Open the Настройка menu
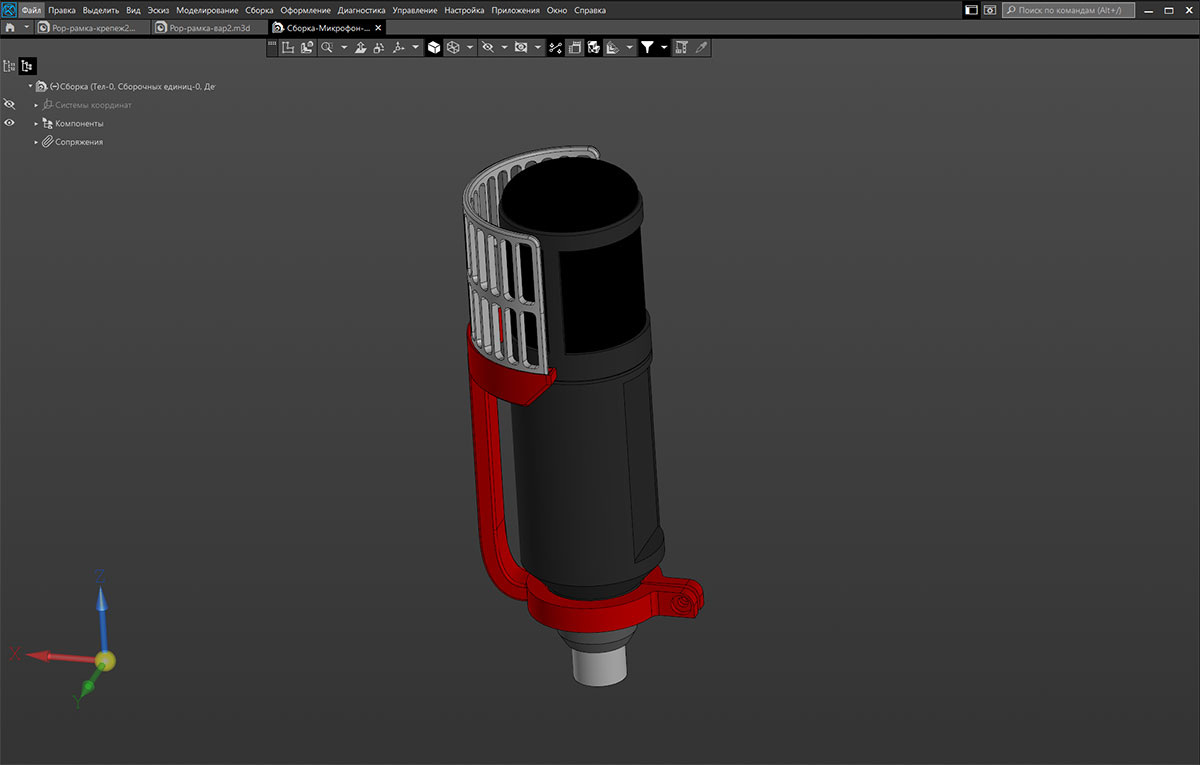Screen dimensions: 1200x765 tap(465, 10)
